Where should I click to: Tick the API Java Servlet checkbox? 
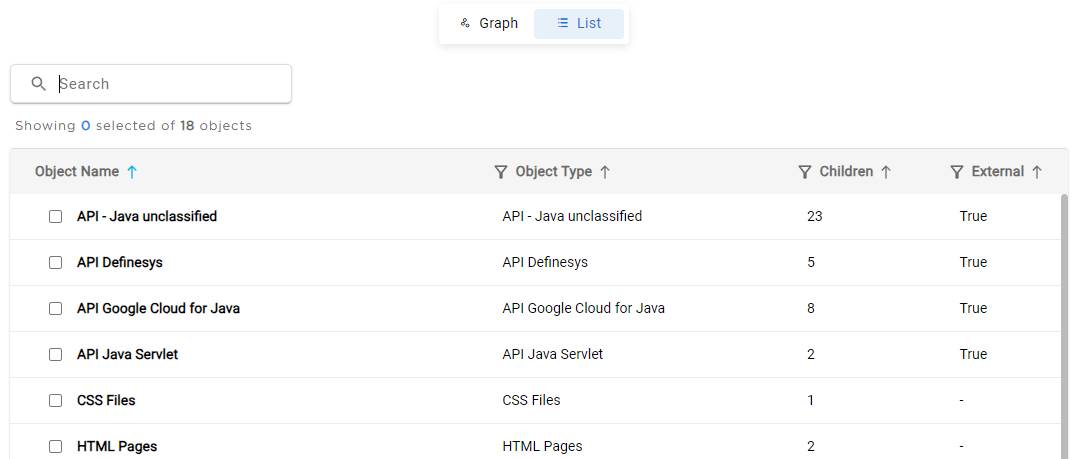[55, 354]
